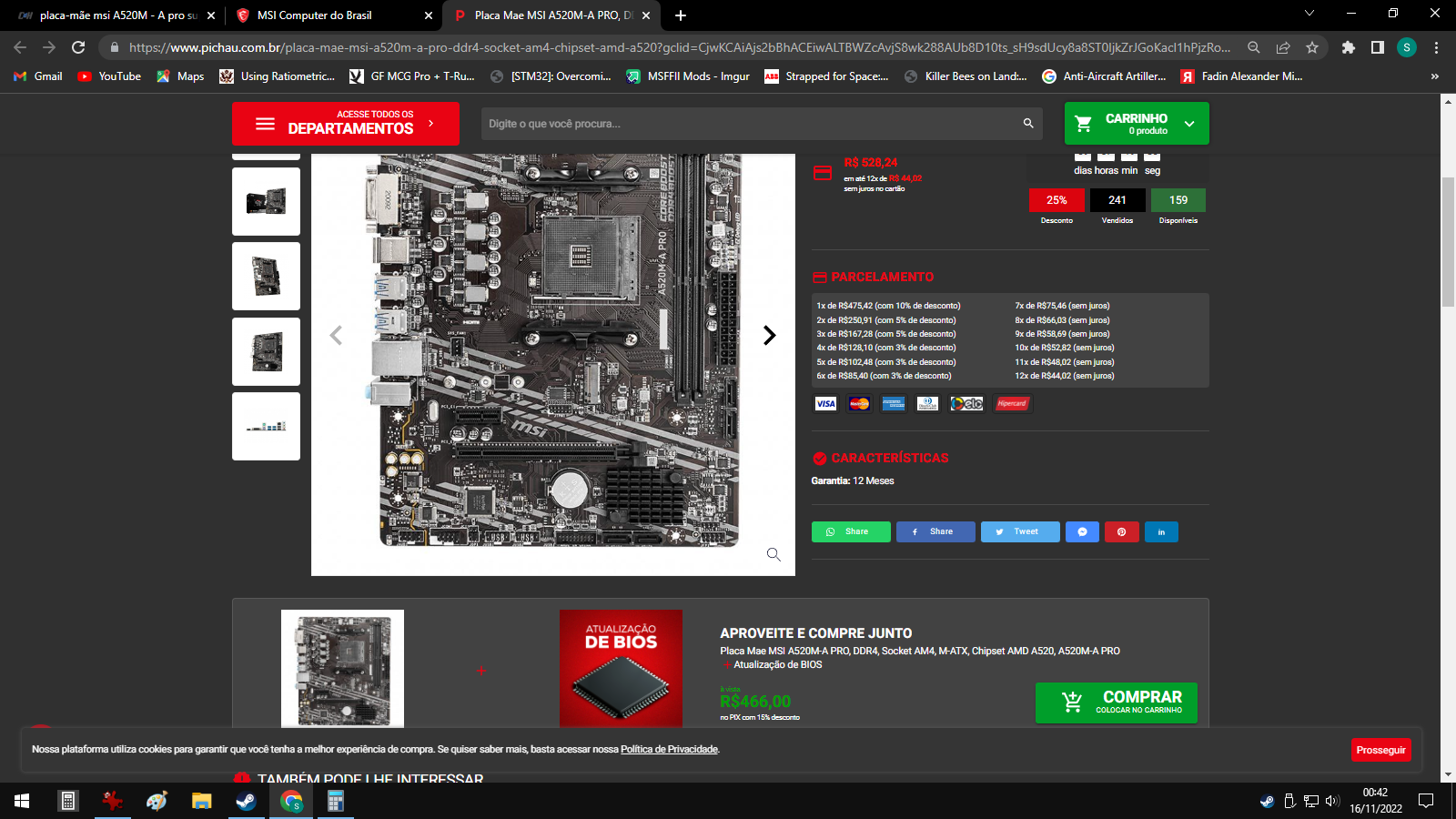The width and height of the screenshot is (1456, 819).
Task: Share via the Pinterest icon
Action: (1121, 531)
